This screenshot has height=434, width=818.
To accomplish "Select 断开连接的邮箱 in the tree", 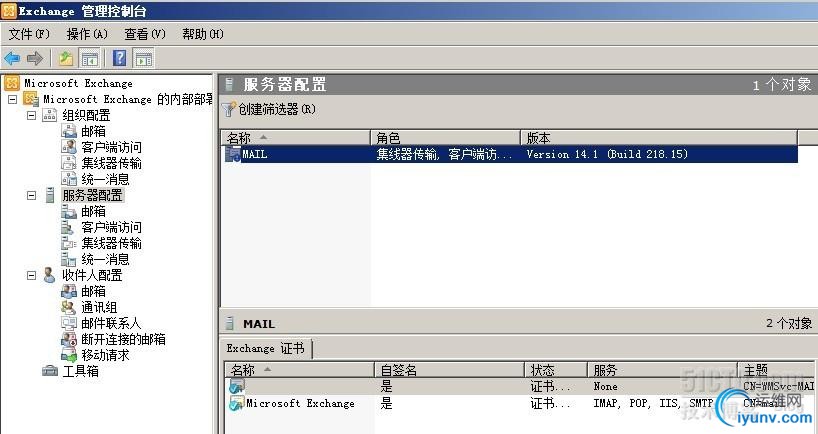I will click(x=124, y=339).
